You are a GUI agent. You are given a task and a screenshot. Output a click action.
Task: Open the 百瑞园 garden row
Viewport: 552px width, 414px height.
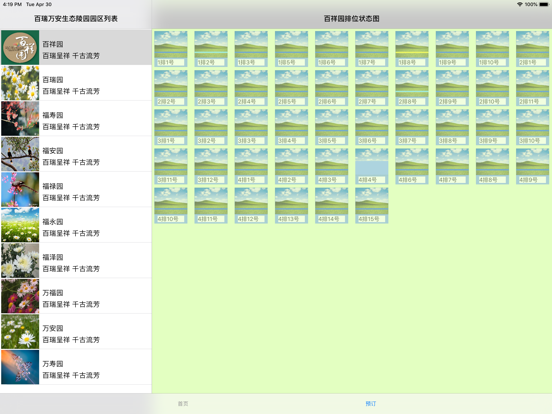coord(76,83)
